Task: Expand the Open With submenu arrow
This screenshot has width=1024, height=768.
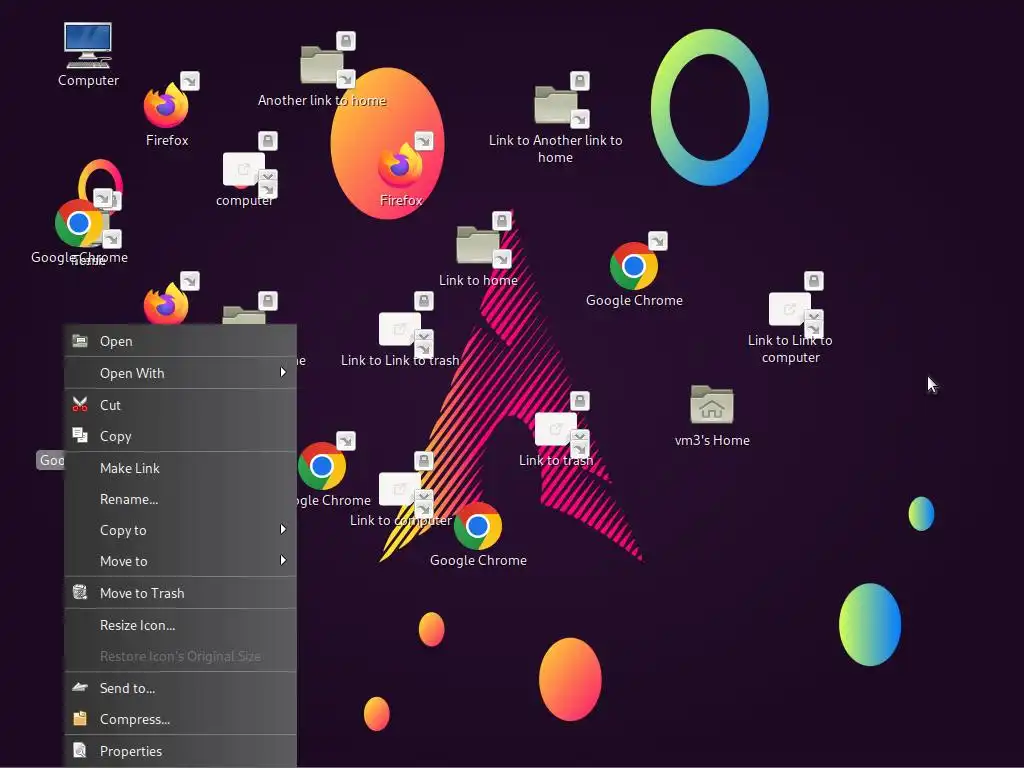Action: [283, 372]
